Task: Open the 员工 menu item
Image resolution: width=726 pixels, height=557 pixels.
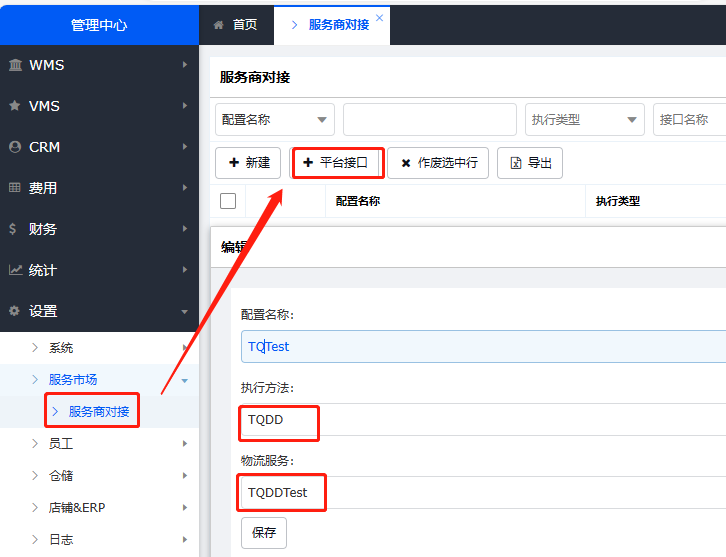Action: point(100,444)
